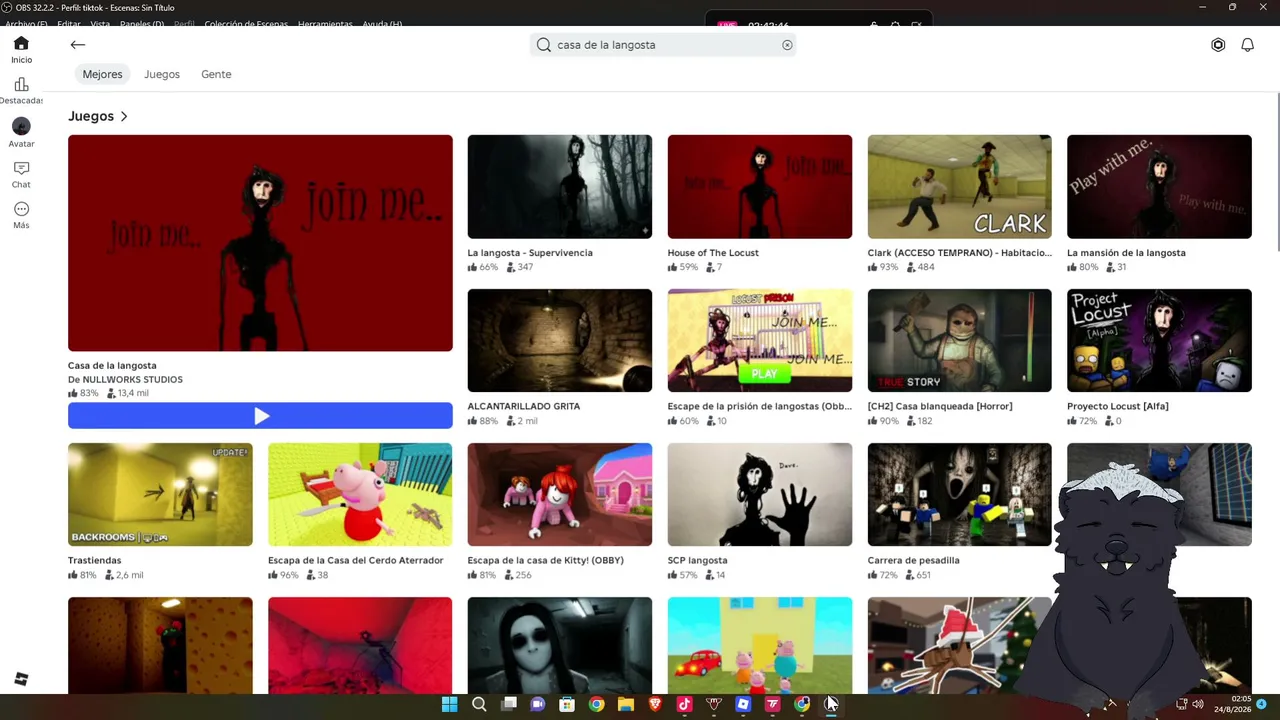Expand the Juegos section heading
Image resolution: width=1280 pixels, height=720 pixels.
click(98, 116)
